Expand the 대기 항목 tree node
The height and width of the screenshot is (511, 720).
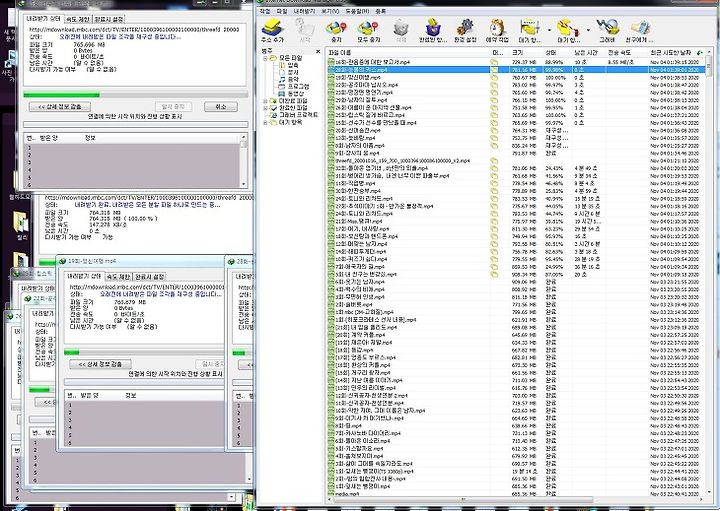(265, 122)
